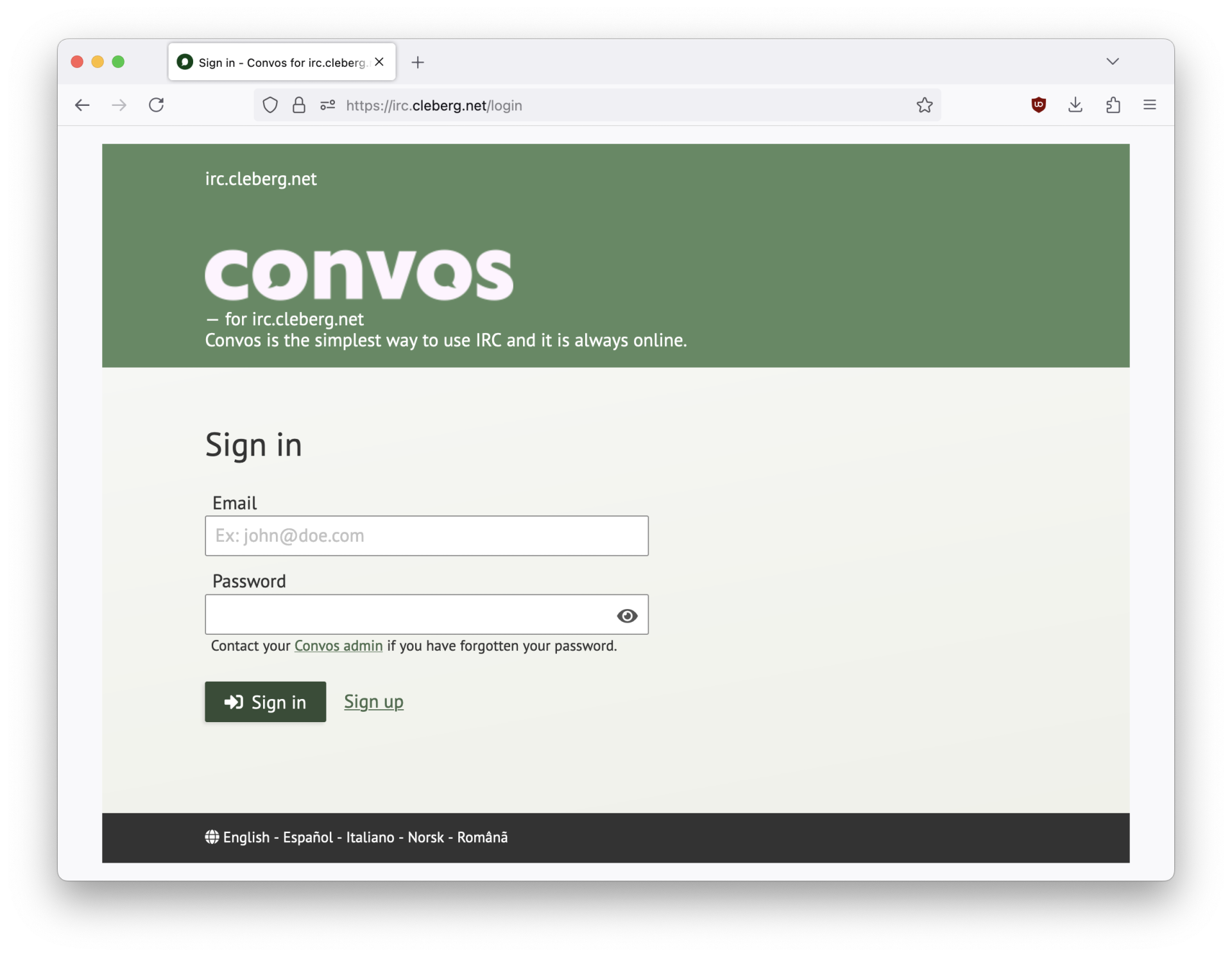Open the tracking protection shield panel
Screen dimensions: 1232x957
[x=269, y=105]
